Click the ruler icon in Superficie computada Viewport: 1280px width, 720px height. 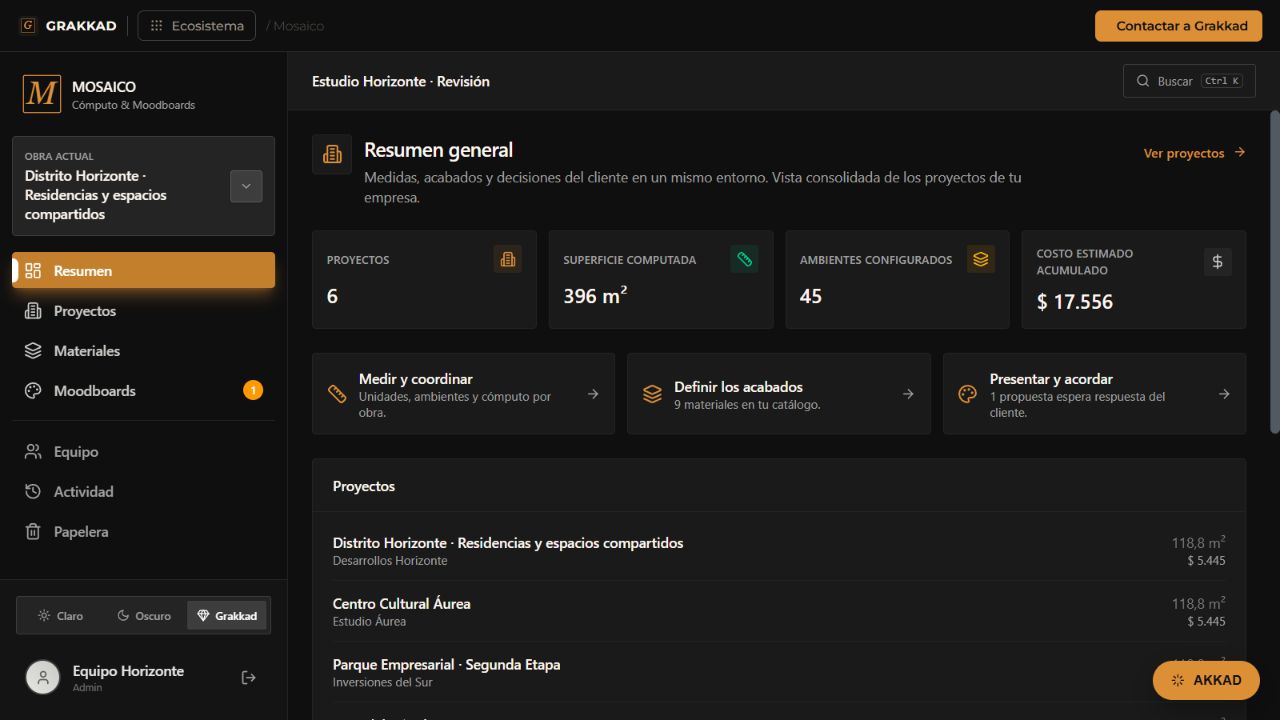[x=744, y=260]
